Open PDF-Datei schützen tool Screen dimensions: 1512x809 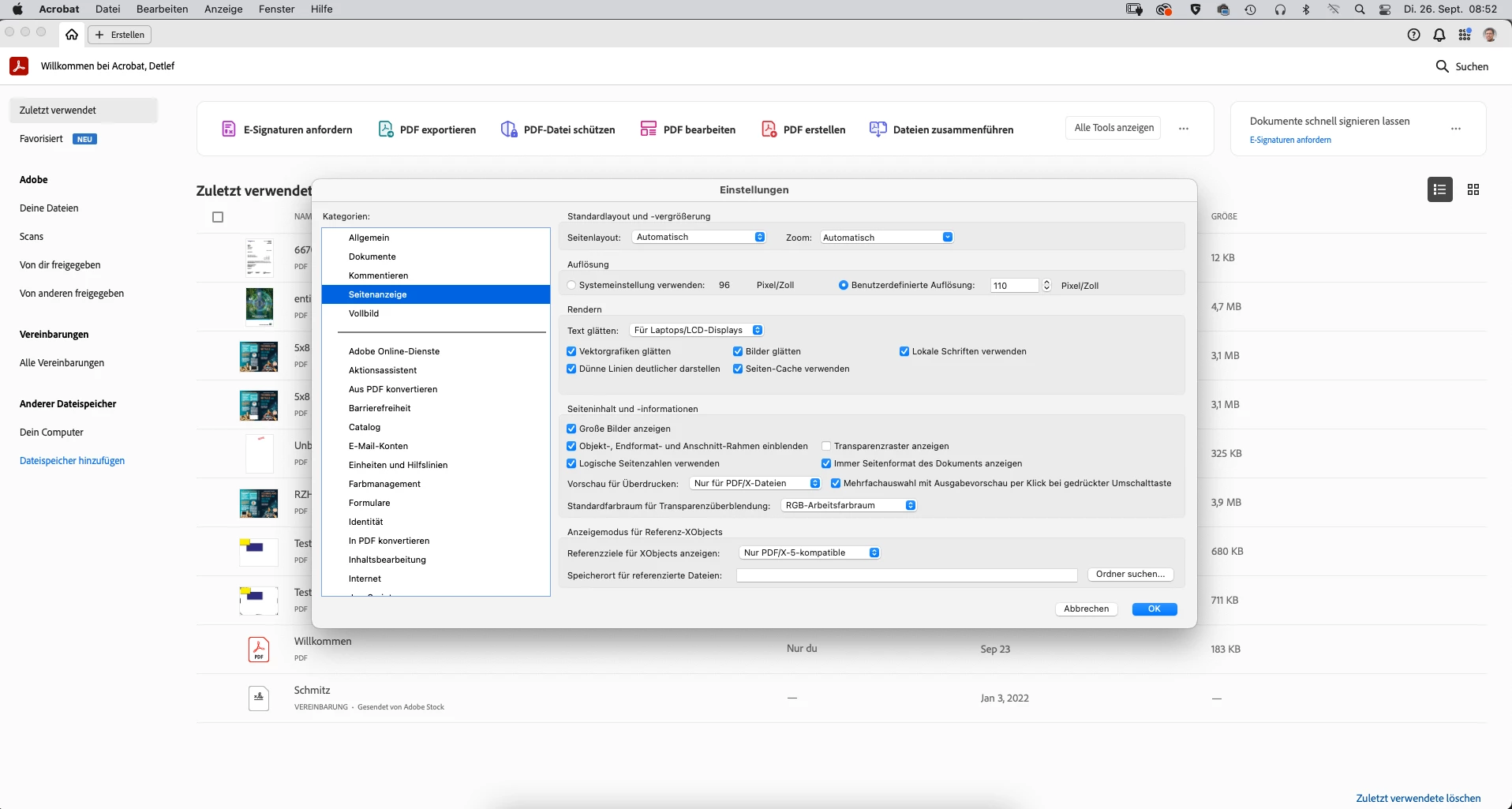[x=559, y=129]
